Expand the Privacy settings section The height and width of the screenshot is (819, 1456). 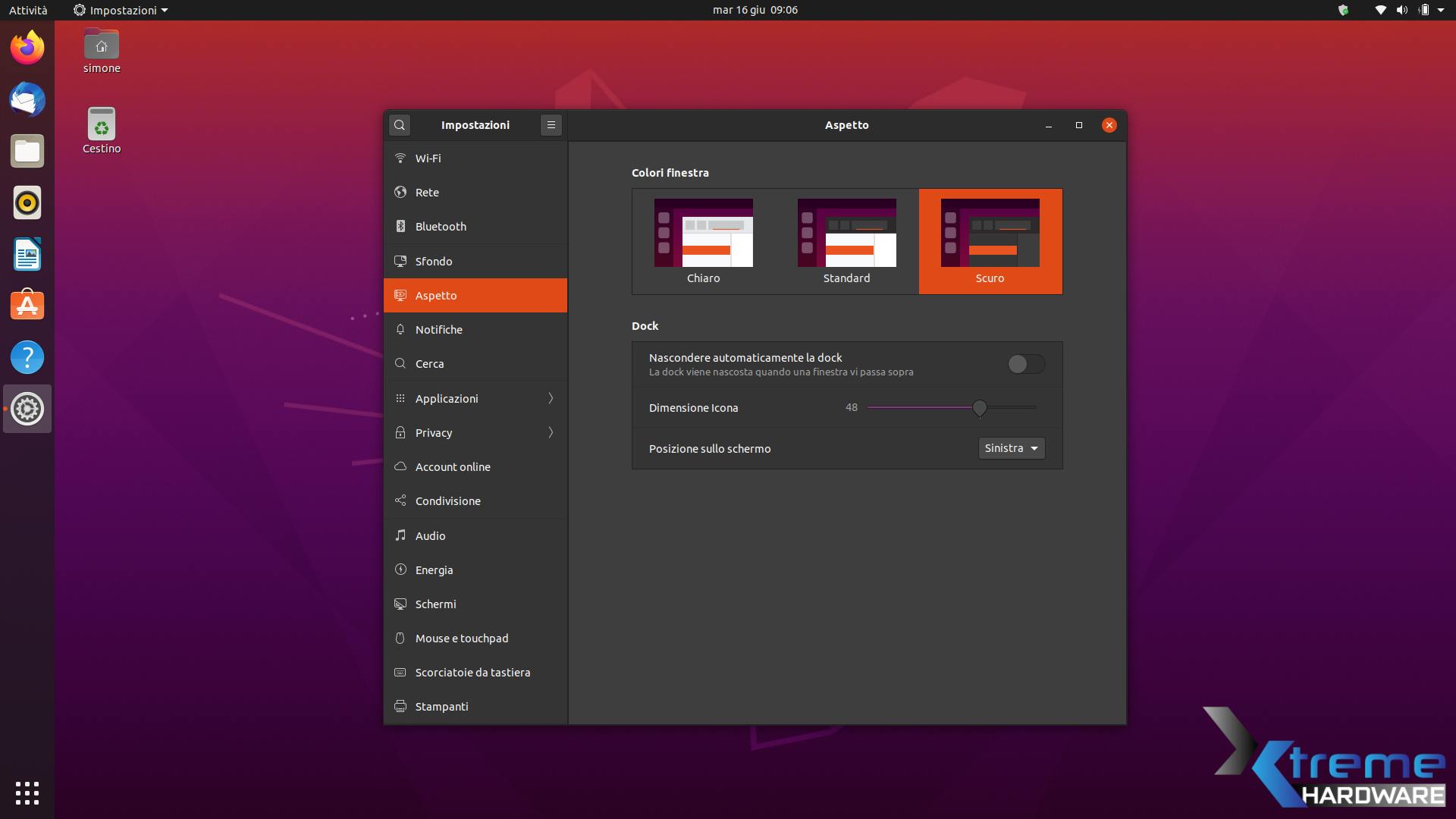point(475,432)
